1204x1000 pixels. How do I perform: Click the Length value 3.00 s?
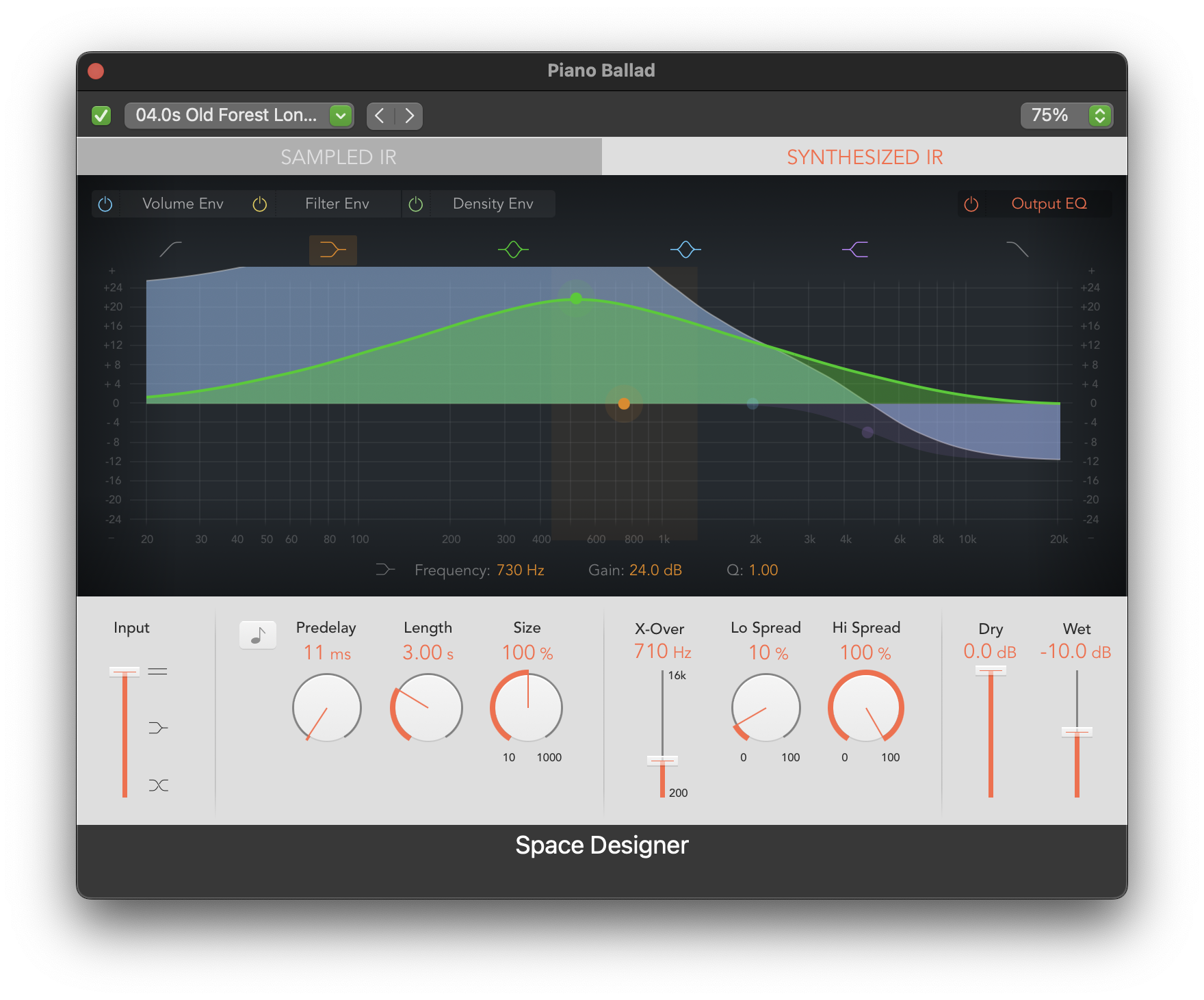(428, 653)
